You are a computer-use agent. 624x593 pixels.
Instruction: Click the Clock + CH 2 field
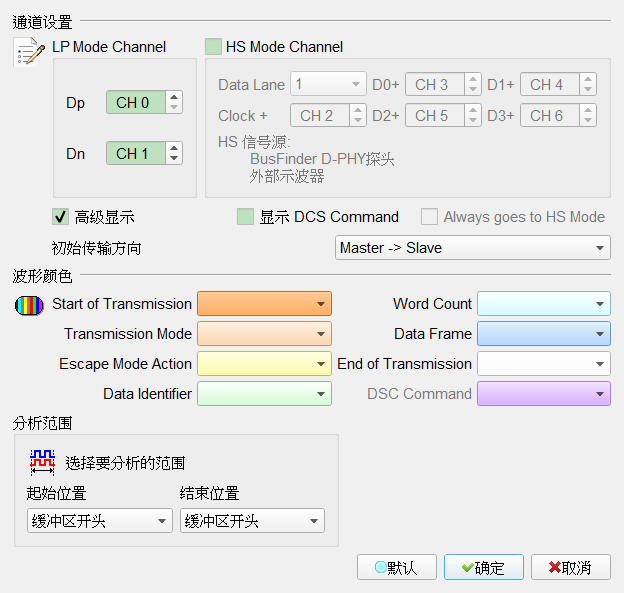tap(320, 115)
